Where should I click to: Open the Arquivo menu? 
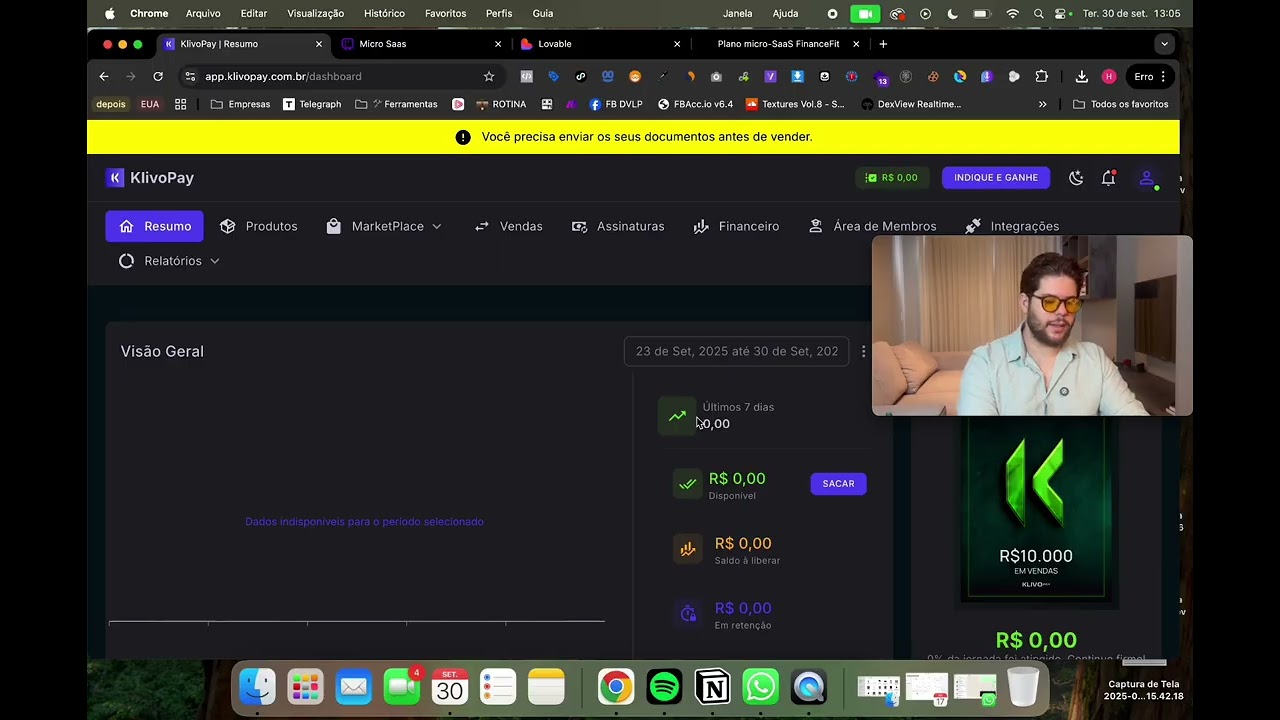203,13
